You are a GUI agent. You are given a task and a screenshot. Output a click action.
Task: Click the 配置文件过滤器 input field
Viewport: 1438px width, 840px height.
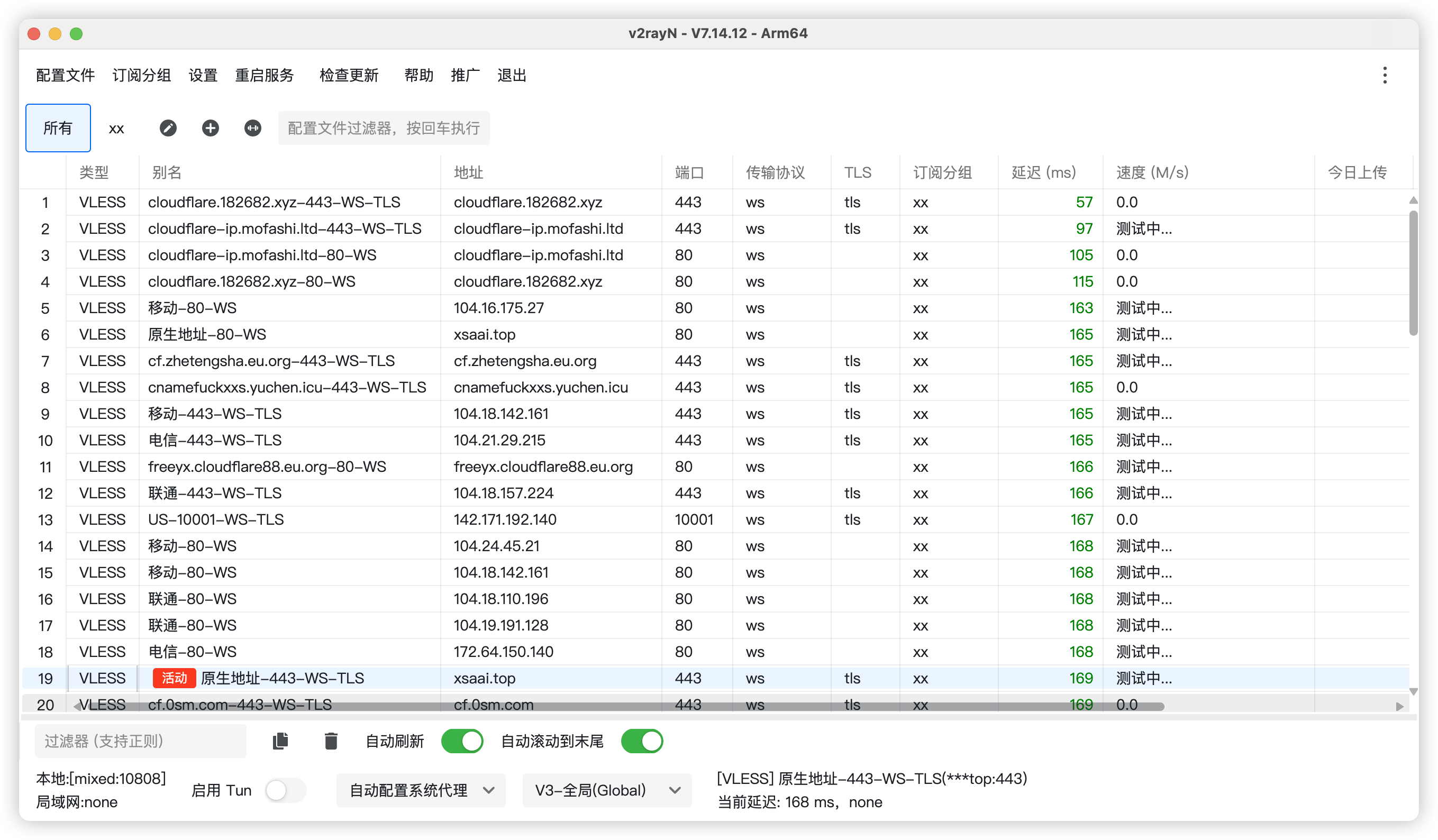(384, 128)
